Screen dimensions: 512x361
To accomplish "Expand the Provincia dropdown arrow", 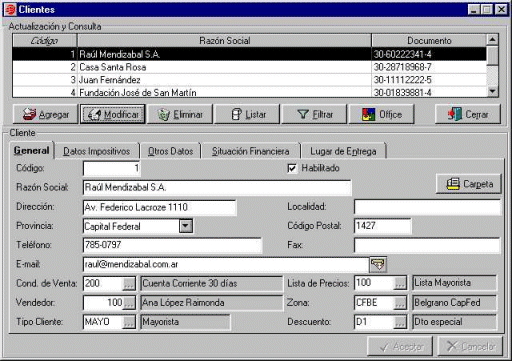I will pyautogui.click(x=186, y=226).
